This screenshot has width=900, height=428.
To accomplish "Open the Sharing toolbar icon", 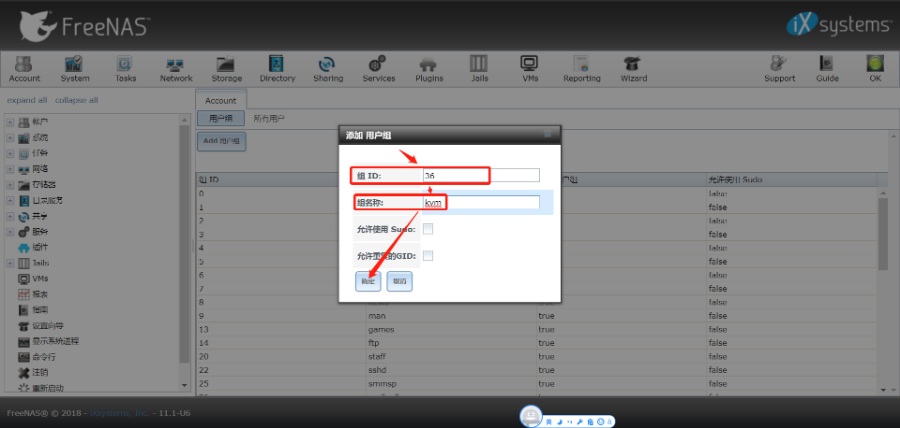I will pos(328,69).
